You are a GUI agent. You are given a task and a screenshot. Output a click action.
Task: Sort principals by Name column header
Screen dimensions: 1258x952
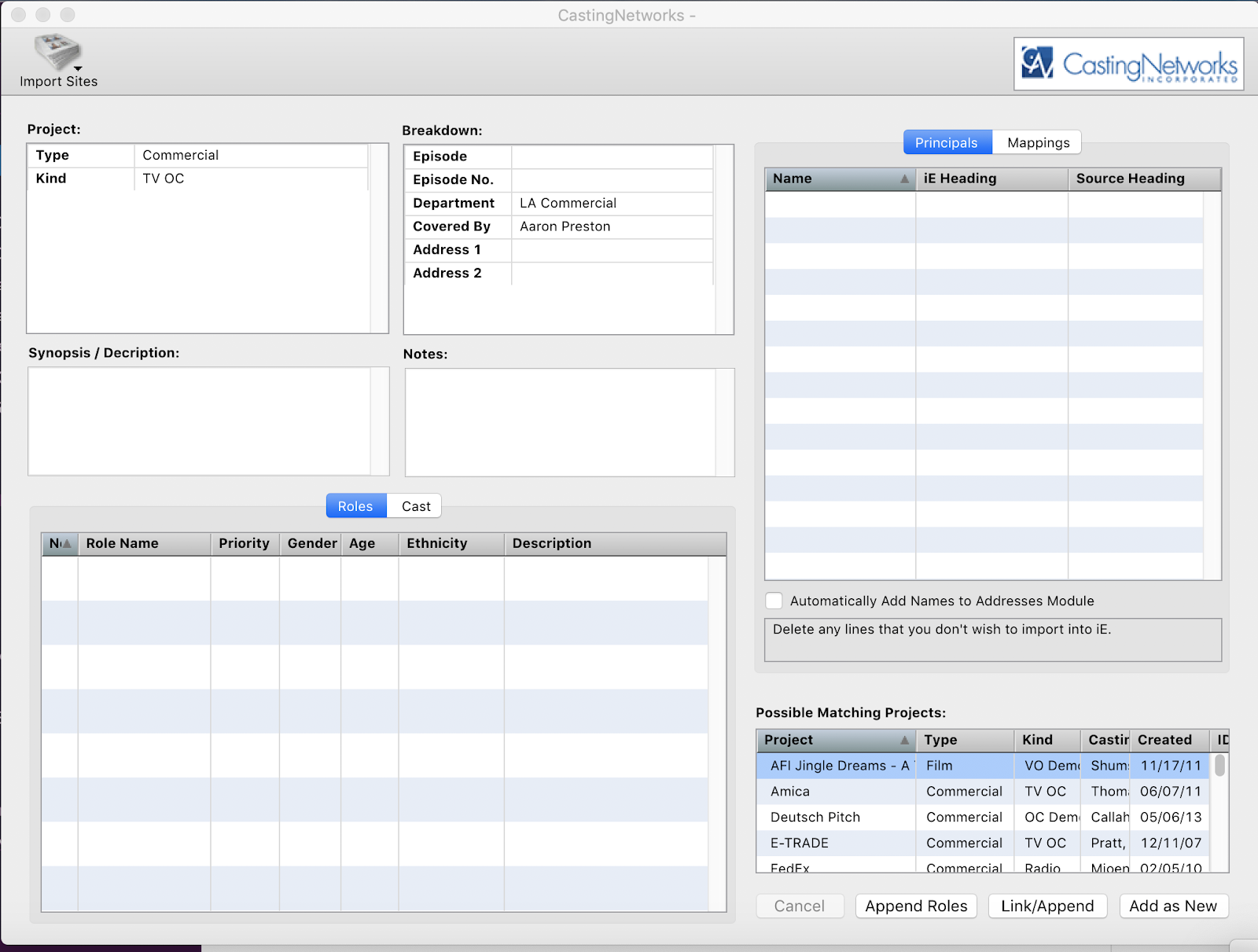pyautogui.click(x=838, y=178)
